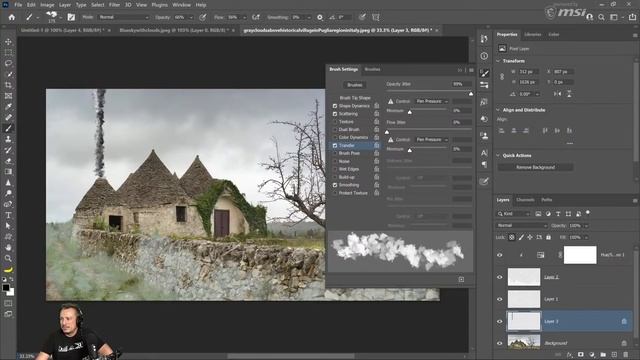Add a layer mask
Viewport: 640px width, 360px height.
(x=580, y=355)
